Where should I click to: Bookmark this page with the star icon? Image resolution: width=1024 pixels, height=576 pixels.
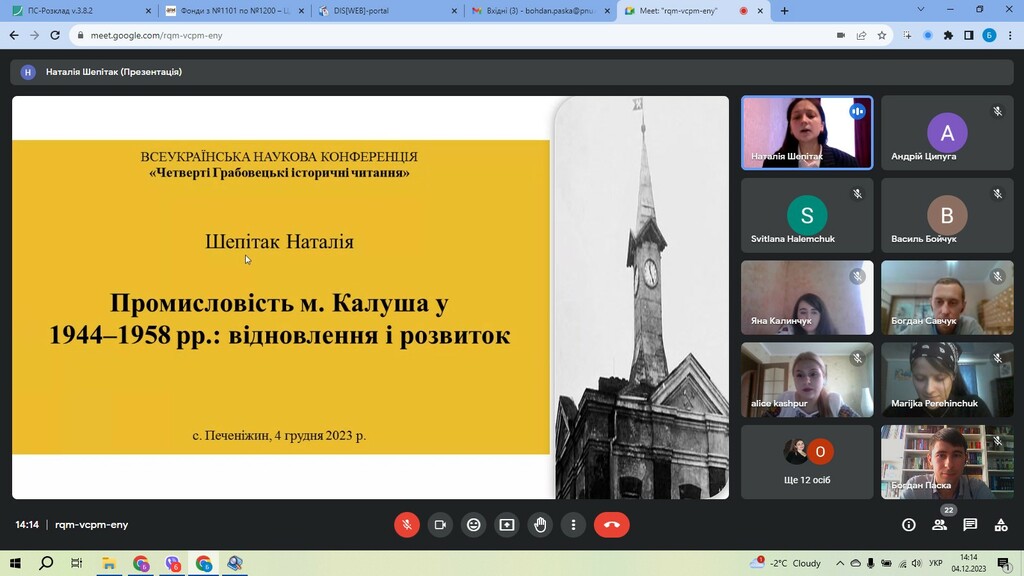(x=882, y=35)
